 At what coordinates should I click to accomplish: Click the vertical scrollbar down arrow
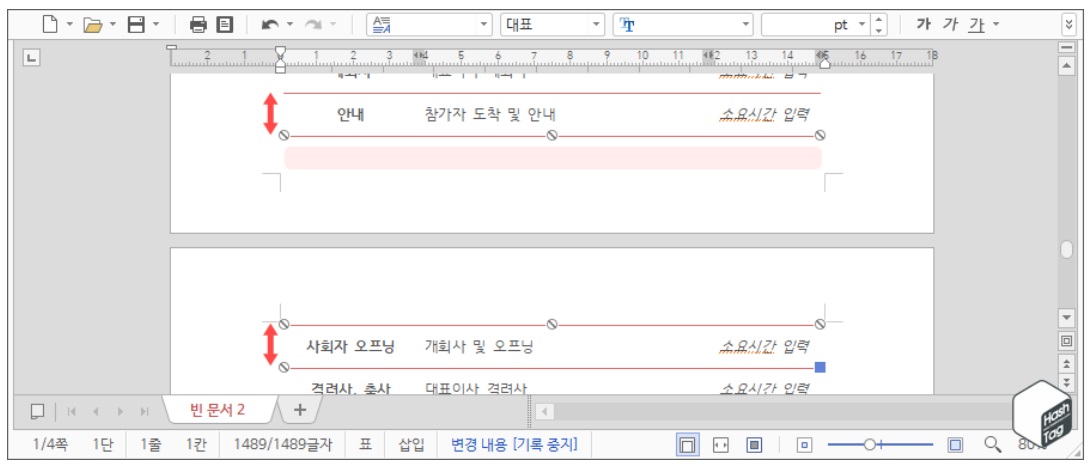click(x=1066, y=318)
